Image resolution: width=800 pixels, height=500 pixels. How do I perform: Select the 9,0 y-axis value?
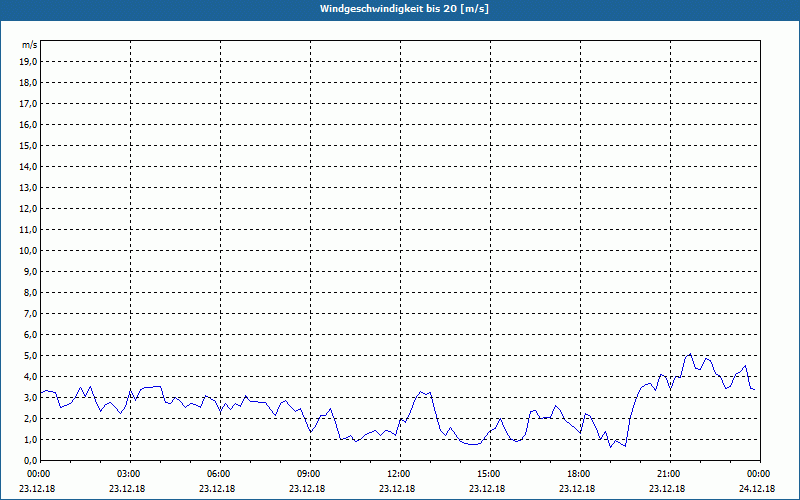coord(30,271)
